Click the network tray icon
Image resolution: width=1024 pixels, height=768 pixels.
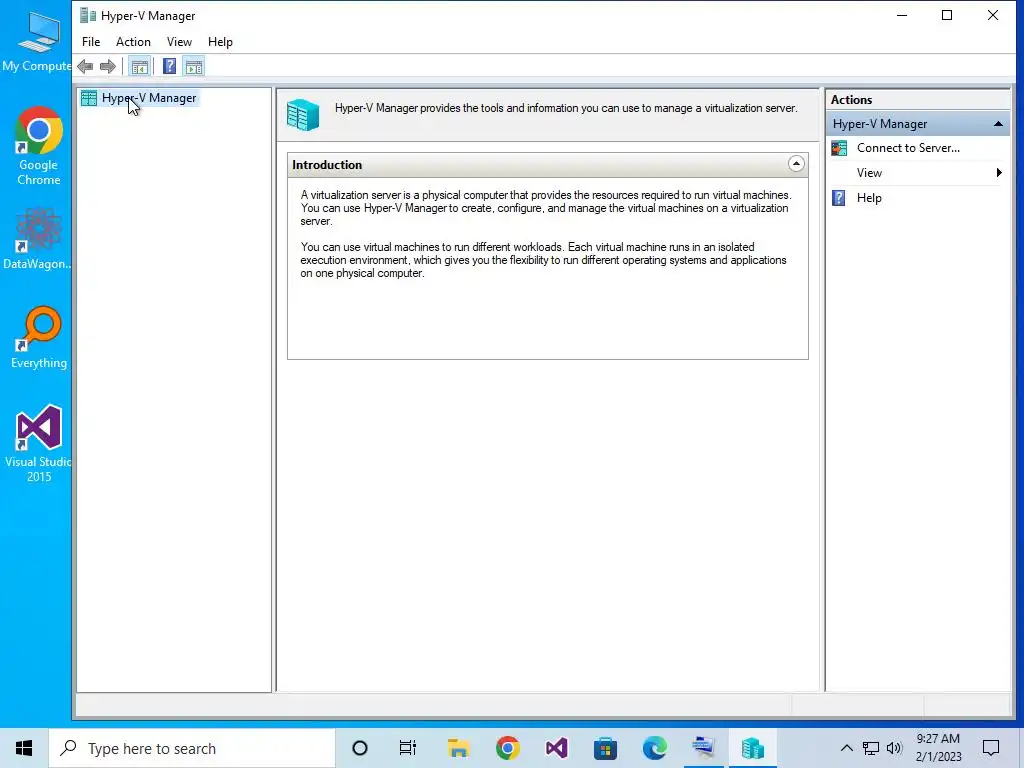[x=871, y=748]
